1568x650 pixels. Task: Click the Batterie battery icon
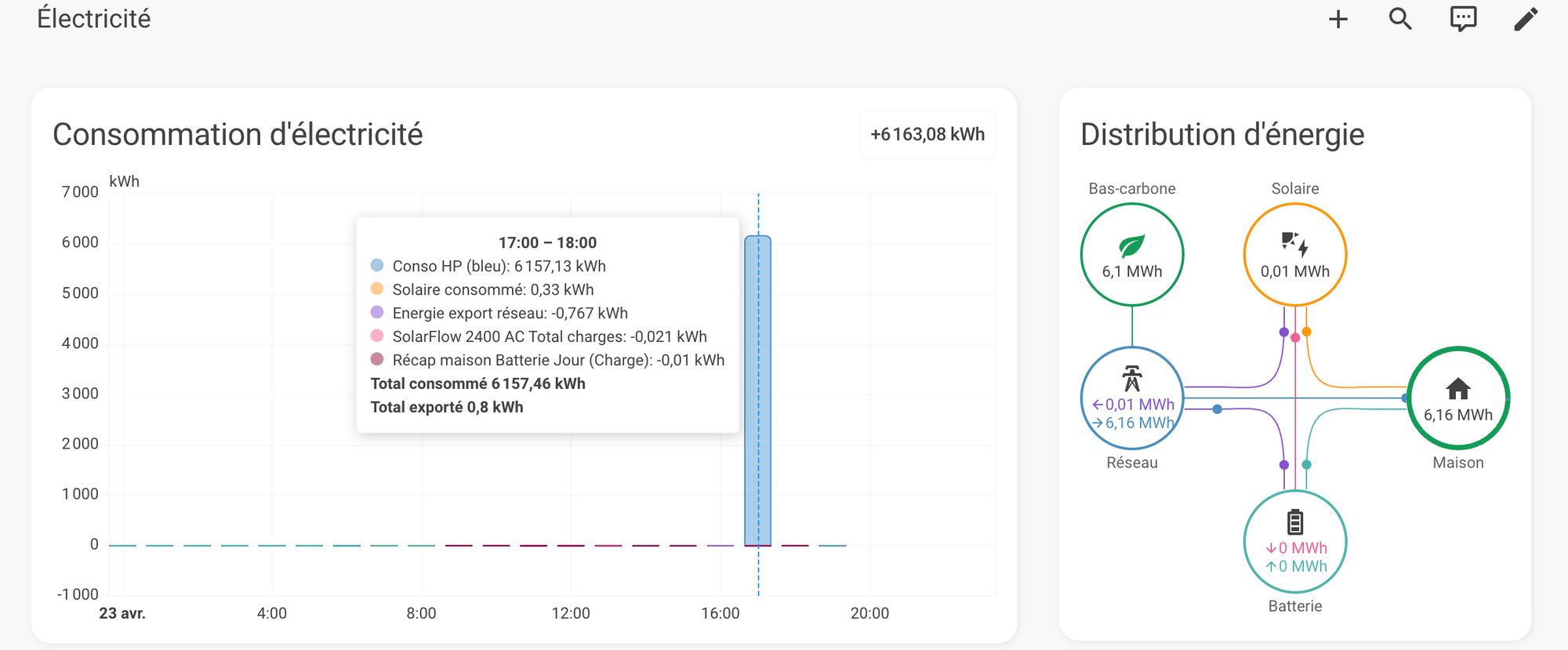point(1294,522)
